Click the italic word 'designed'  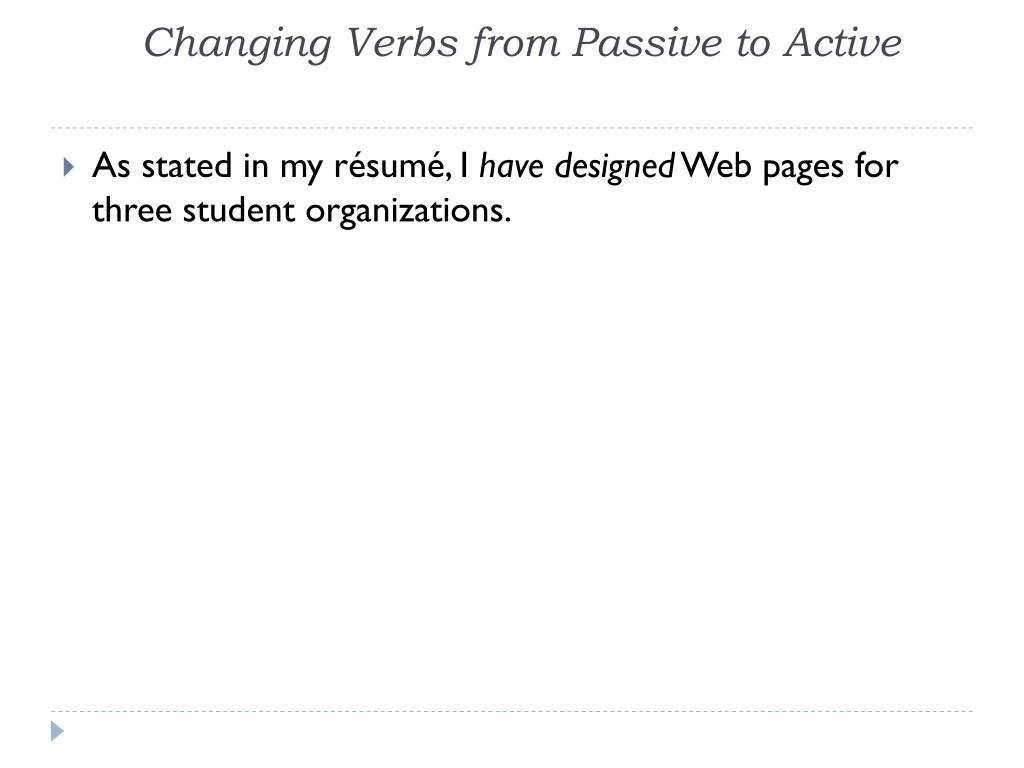pos(615,167)
